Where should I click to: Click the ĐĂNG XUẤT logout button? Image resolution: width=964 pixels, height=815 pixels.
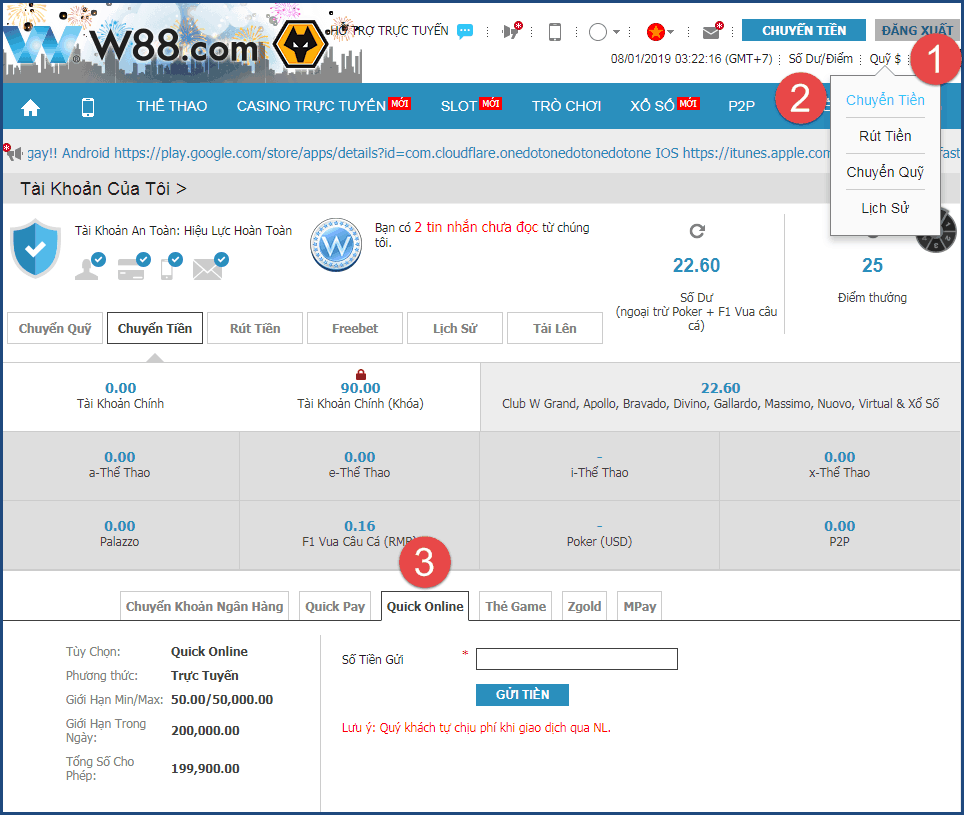(917, 30)
